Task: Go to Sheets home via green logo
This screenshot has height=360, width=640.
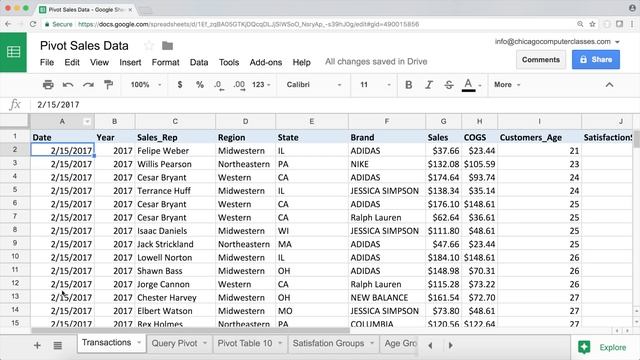Action: (13, 52)
